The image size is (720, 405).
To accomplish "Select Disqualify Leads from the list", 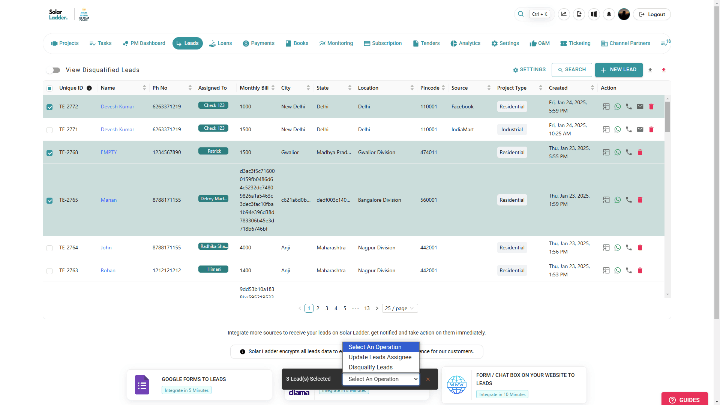I will [x=371, y=367].
